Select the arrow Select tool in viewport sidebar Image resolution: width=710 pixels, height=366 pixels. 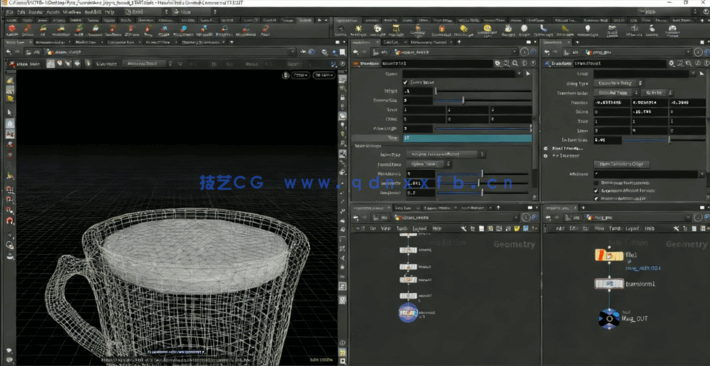10,112
